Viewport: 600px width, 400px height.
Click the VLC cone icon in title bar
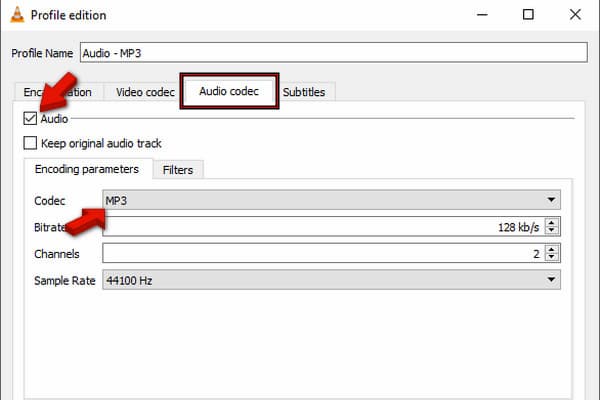tap(17, 15)
